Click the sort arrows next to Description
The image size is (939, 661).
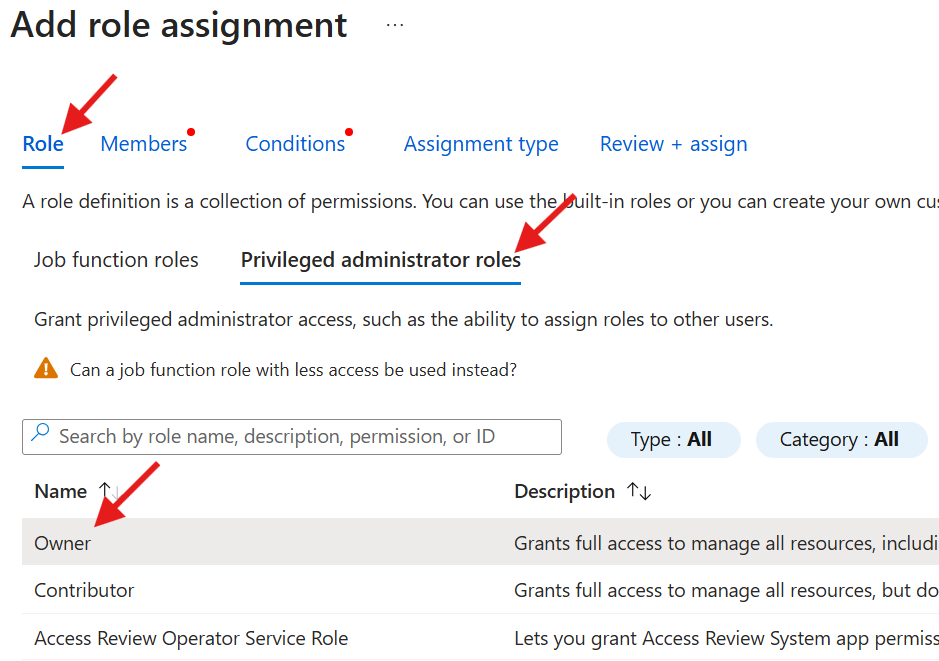pos(638,491)
